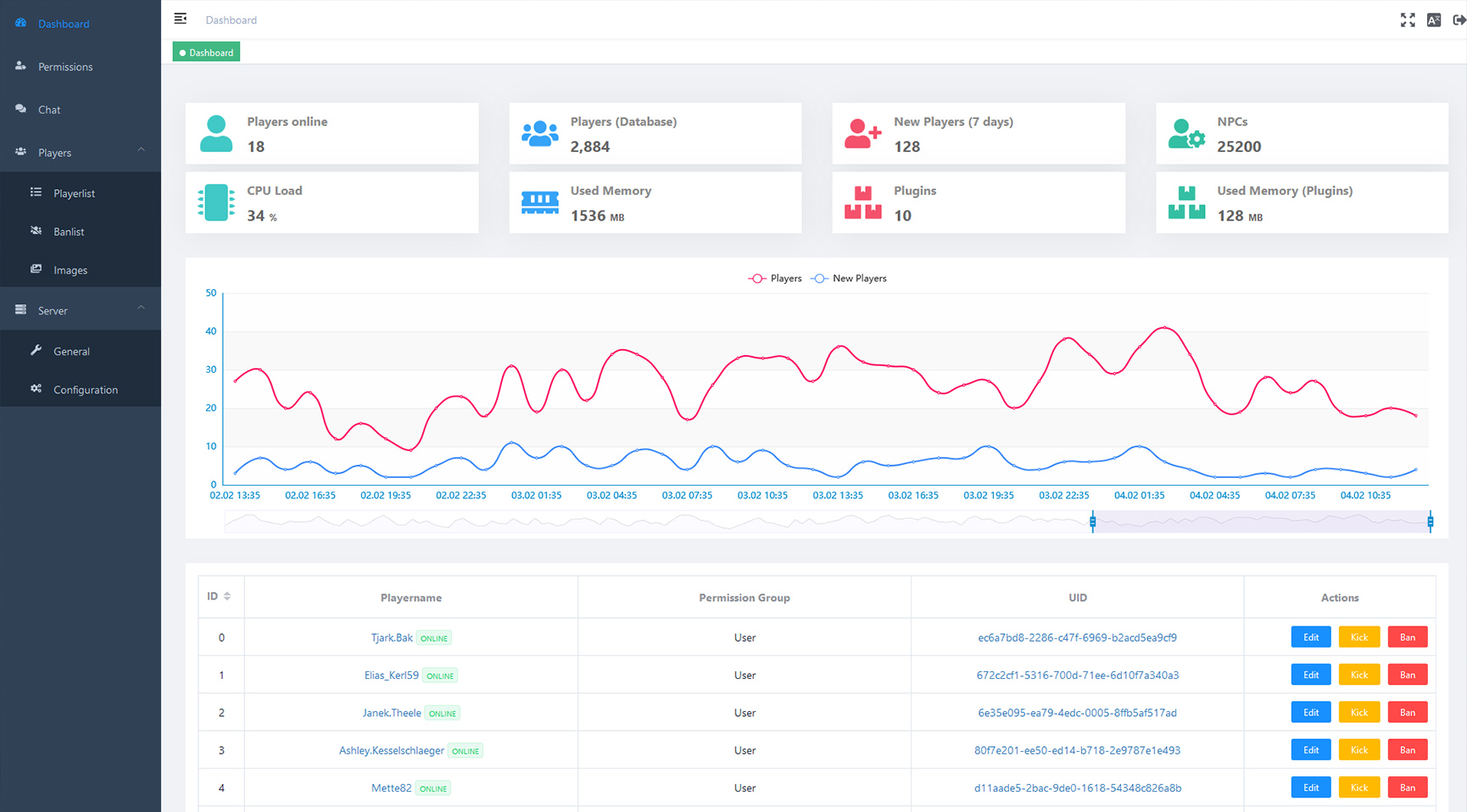Click the NPCs gear-person icon

[1185, 134]
